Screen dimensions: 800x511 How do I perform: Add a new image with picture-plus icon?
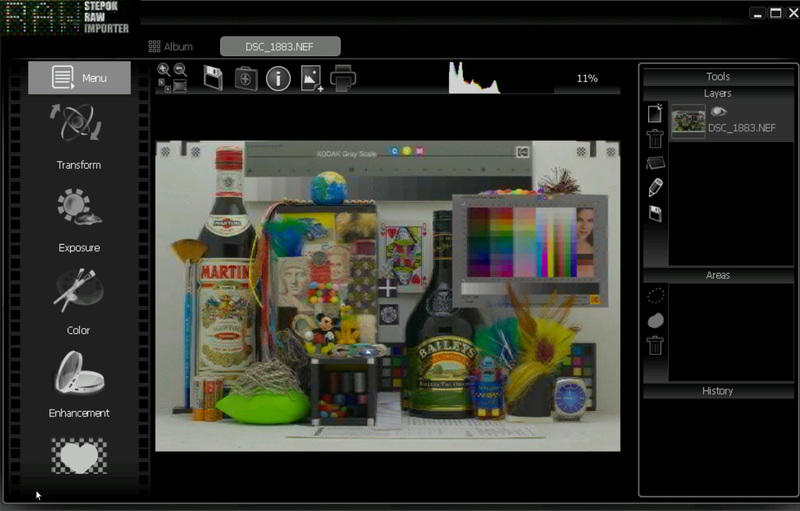(311, 78)
